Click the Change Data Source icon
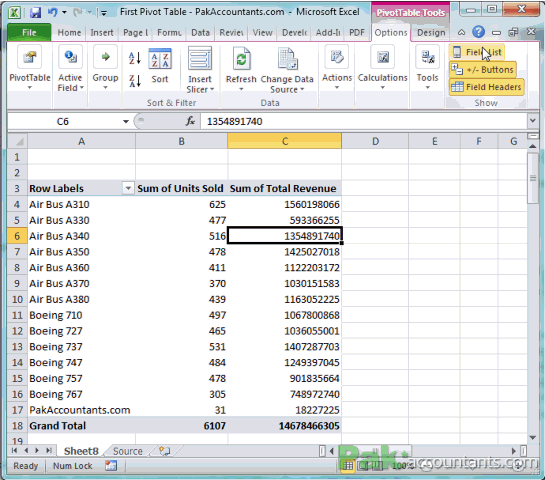 coord(287,59)
